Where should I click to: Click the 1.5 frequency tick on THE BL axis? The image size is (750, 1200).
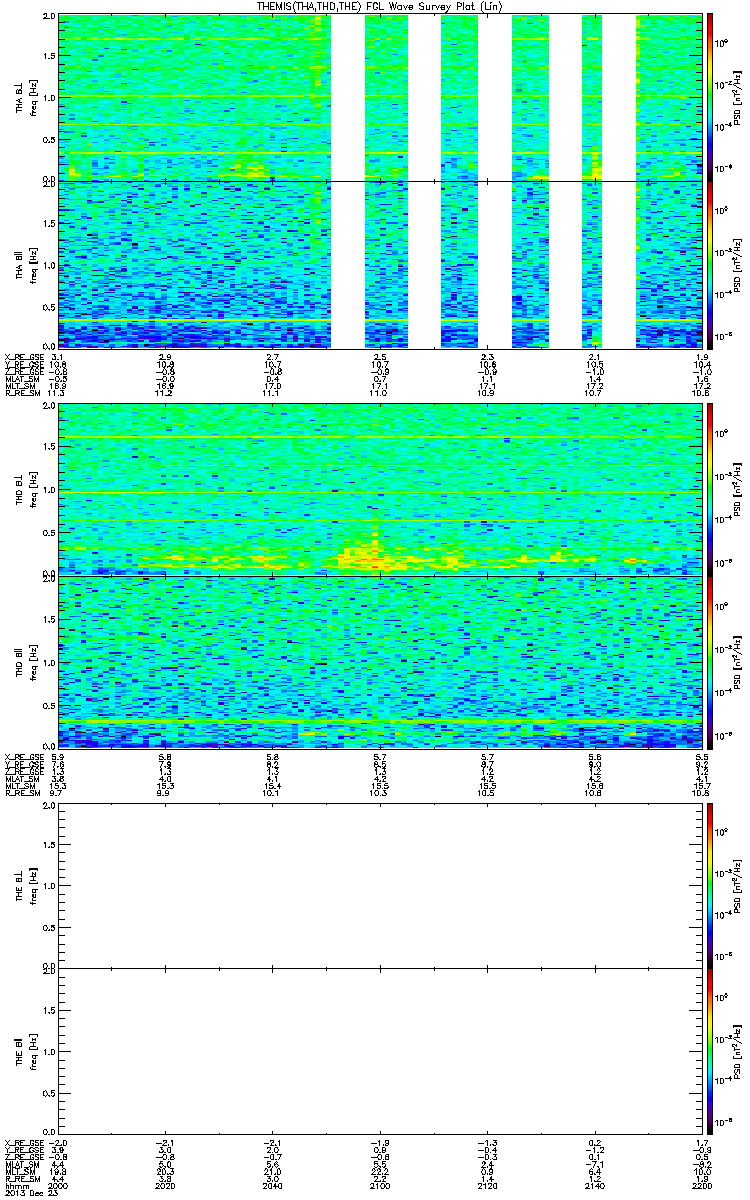tap(49, 844)
